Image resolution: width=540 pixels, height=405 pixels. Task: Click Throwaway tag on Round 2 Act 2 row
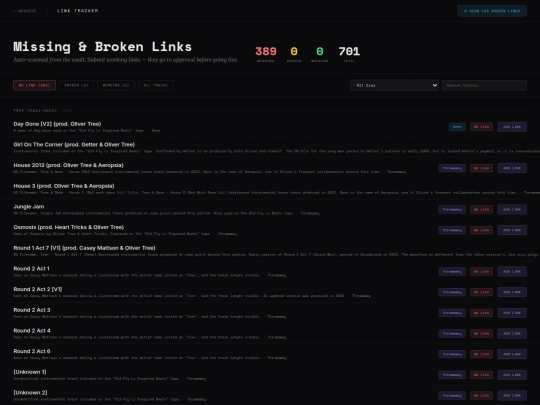coord(452,292)
